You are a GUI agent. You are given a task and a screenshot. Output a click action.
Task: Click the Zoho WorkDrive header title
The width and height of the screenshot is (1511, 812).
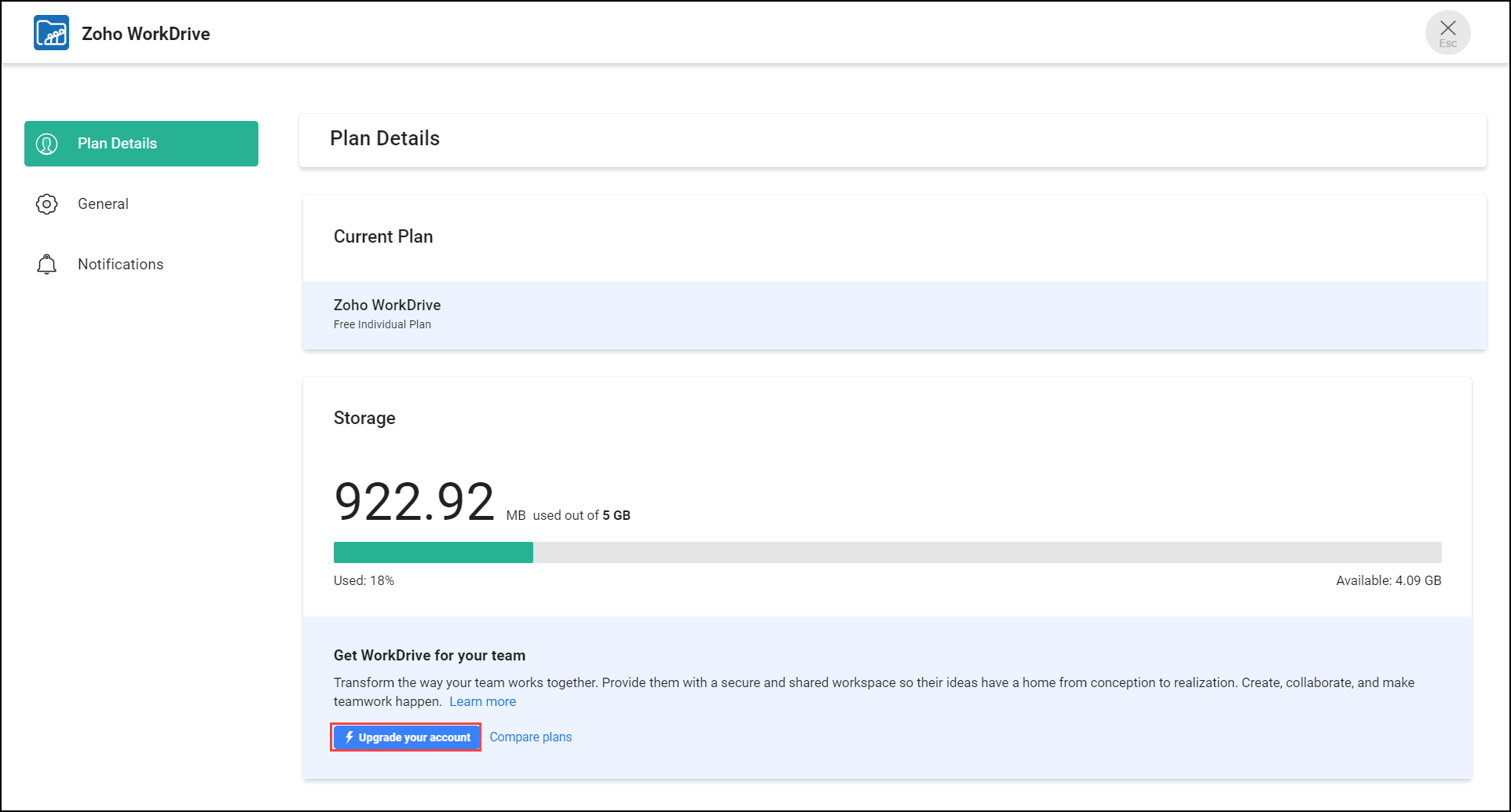click(146, 34)
